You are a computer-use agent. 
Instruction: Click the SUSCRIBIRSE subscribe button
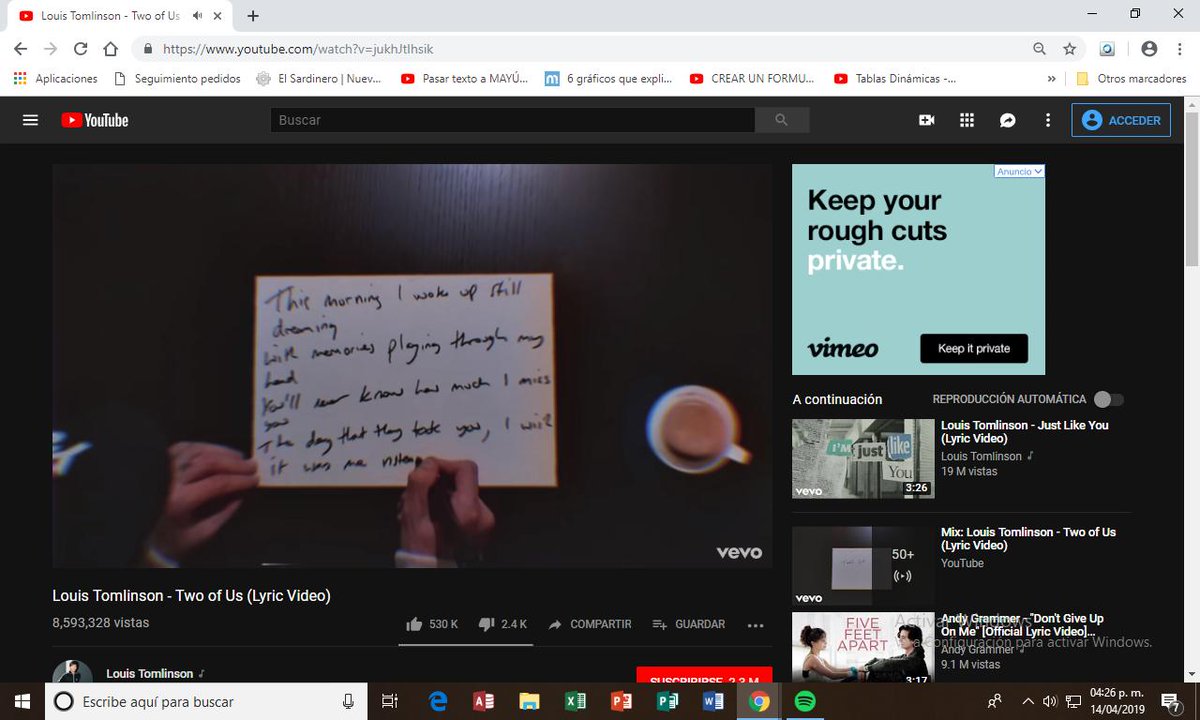tap(704, 678)
